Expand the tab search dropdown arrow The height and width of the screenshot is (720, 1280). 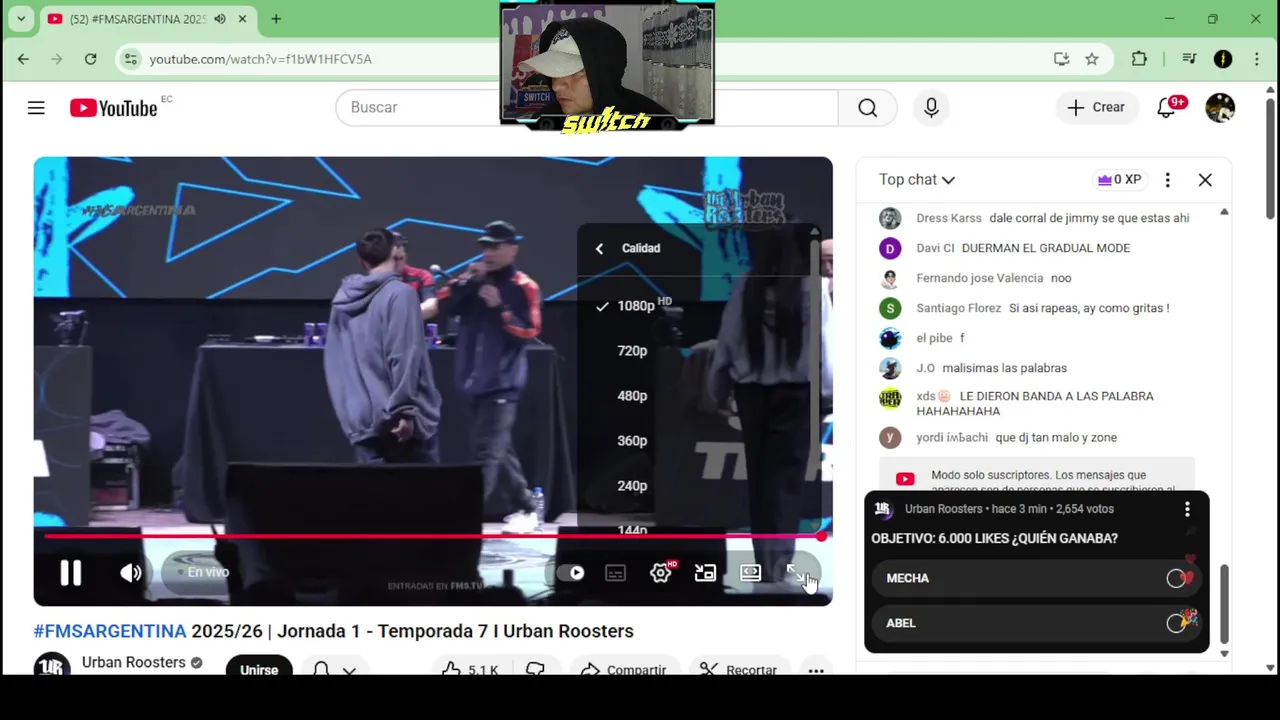[x=21, y=19]
